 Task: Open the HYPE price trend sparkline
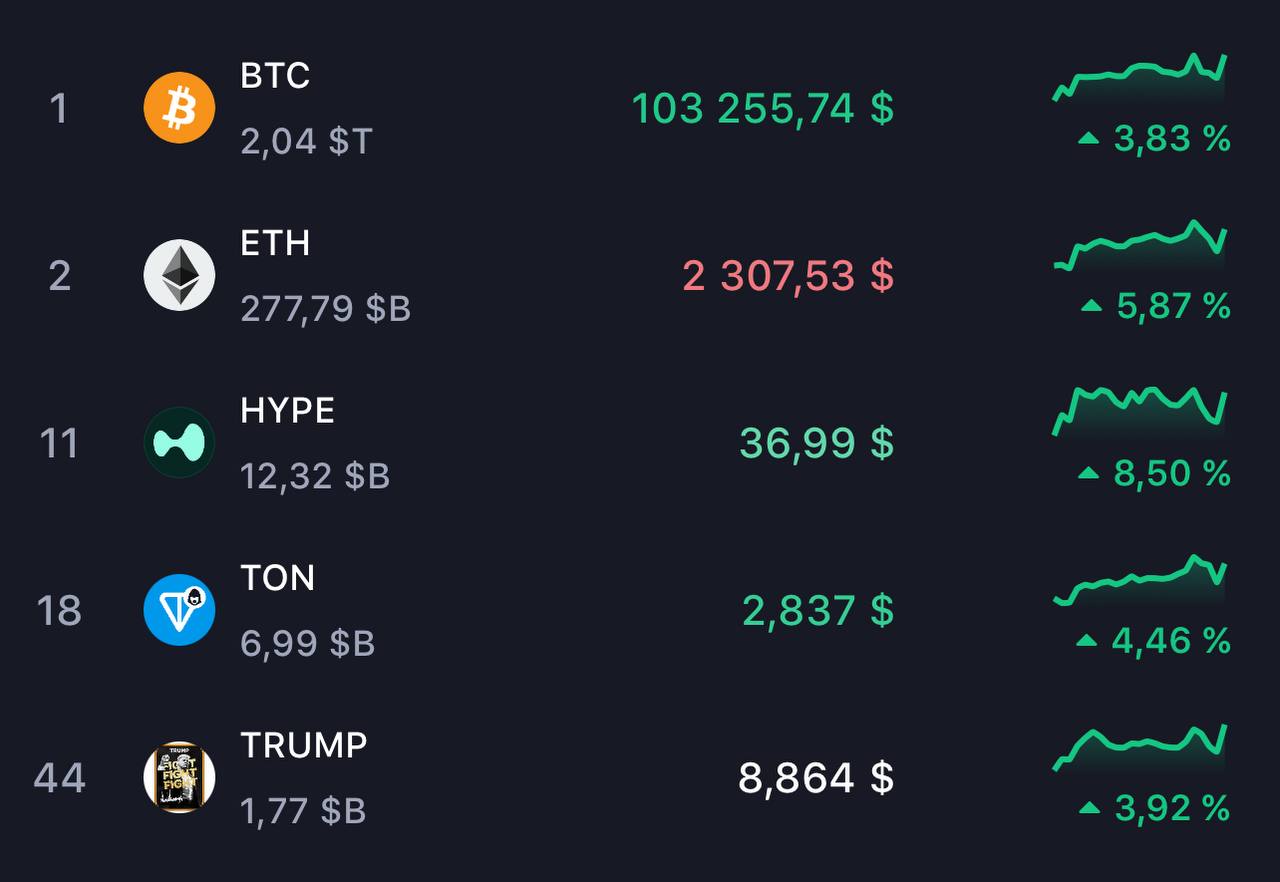pyautogui.click(x=1140, y=411)
